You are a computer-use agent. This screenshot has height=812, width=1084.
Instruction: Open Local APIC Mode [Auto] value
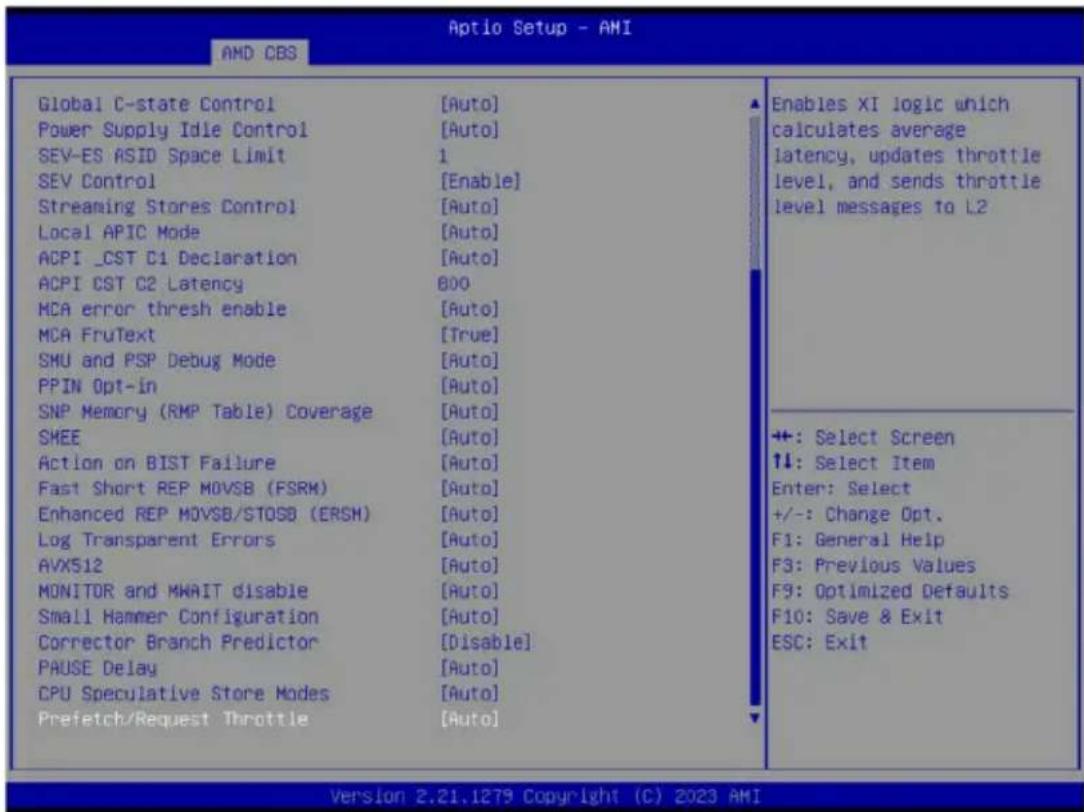[x=469, y=232]
